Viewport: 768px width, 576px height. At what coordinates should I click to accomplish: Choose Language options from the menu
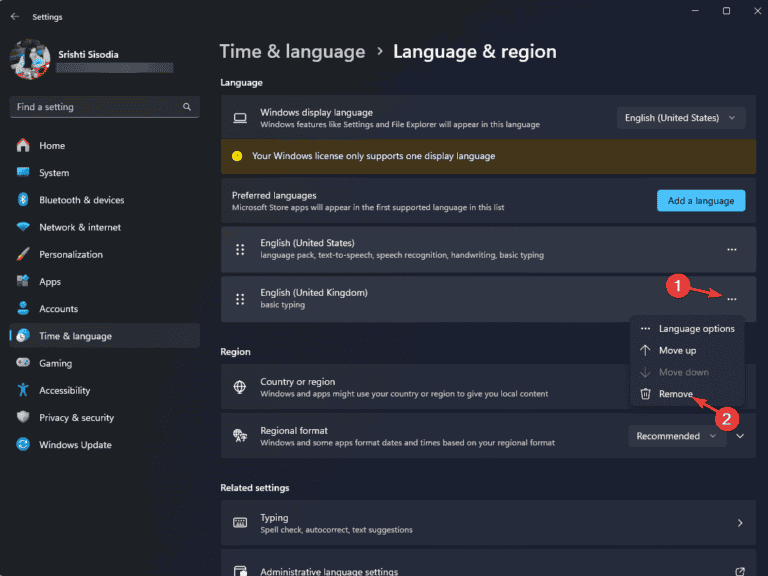pos(687,329)
